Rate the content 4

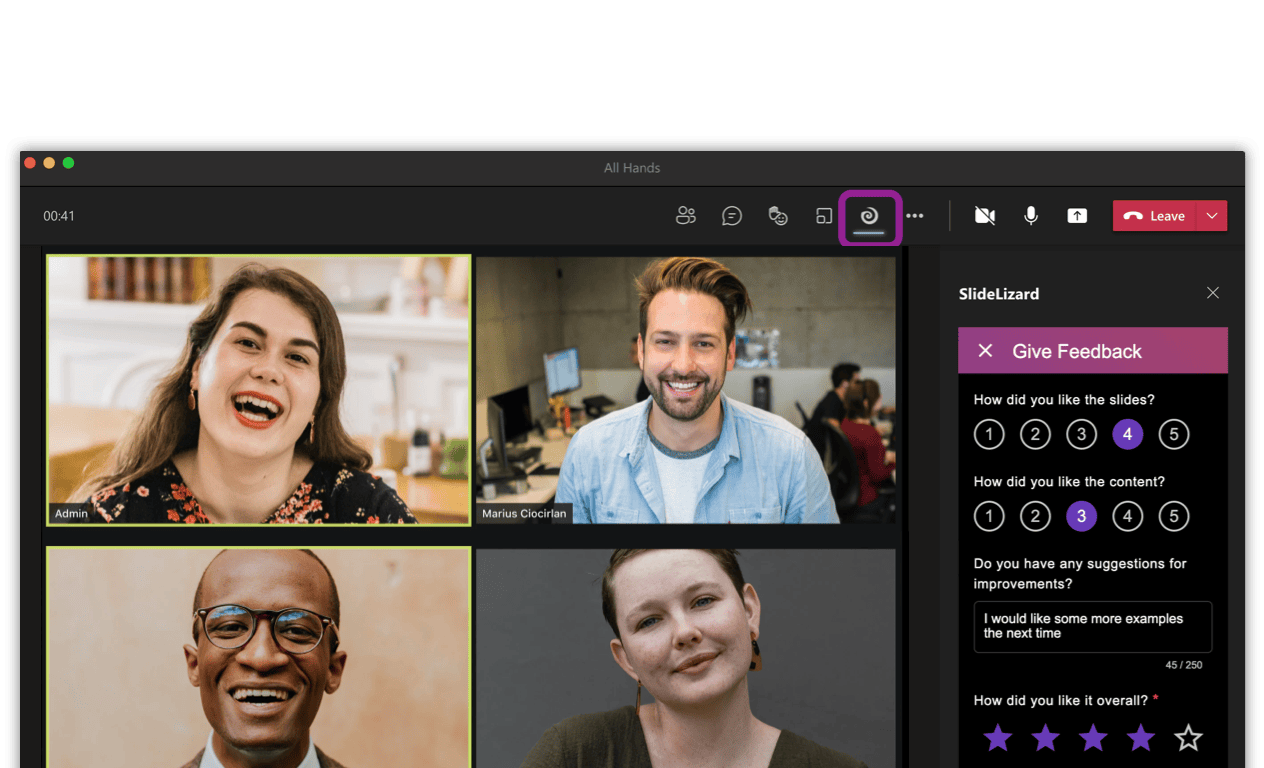(1127, 516)
